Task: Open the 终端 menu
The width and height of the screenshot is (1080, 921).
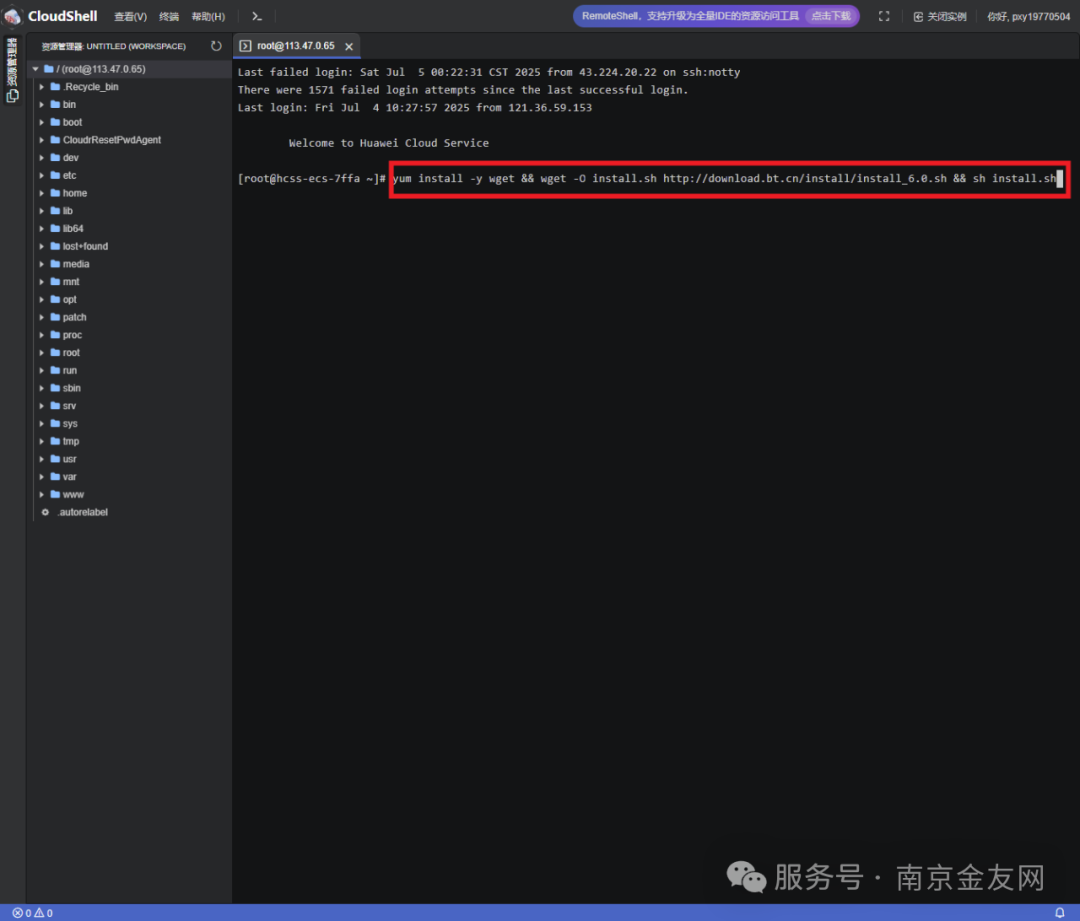Action: (x=169, y=16)
